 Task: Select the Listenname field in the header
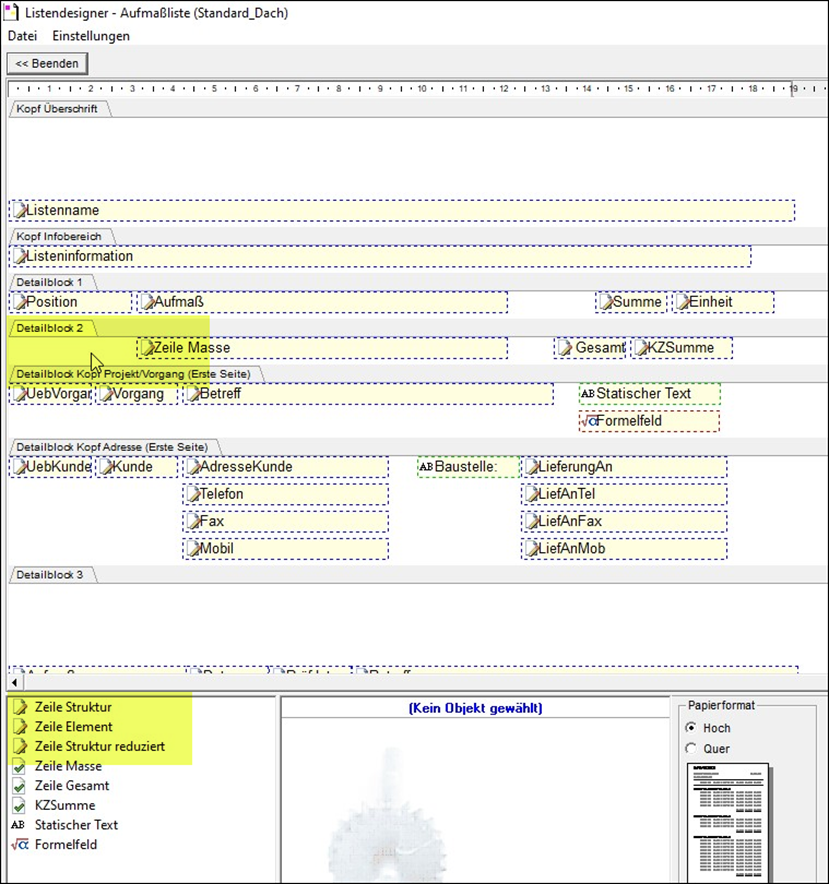point(400,211)
